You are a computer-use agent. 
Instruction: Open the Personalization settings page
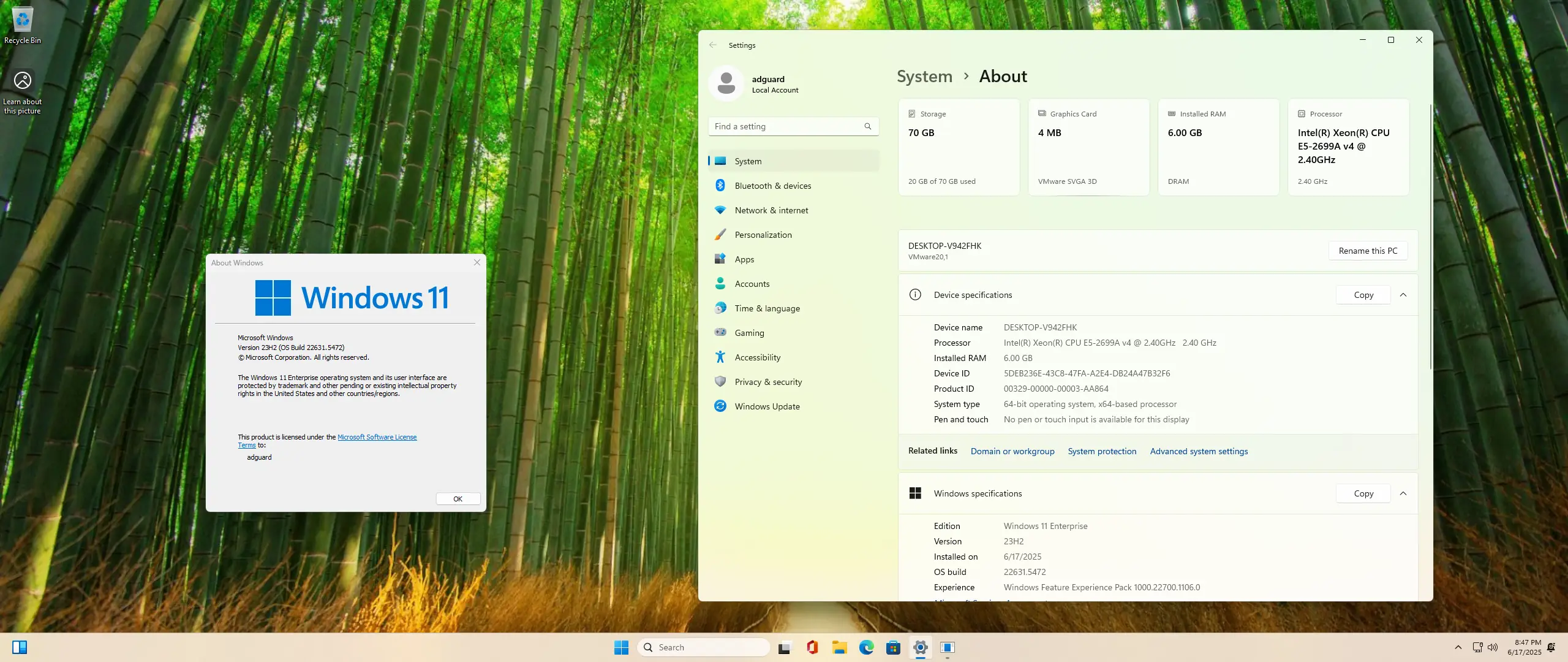[x=763, y=235]
